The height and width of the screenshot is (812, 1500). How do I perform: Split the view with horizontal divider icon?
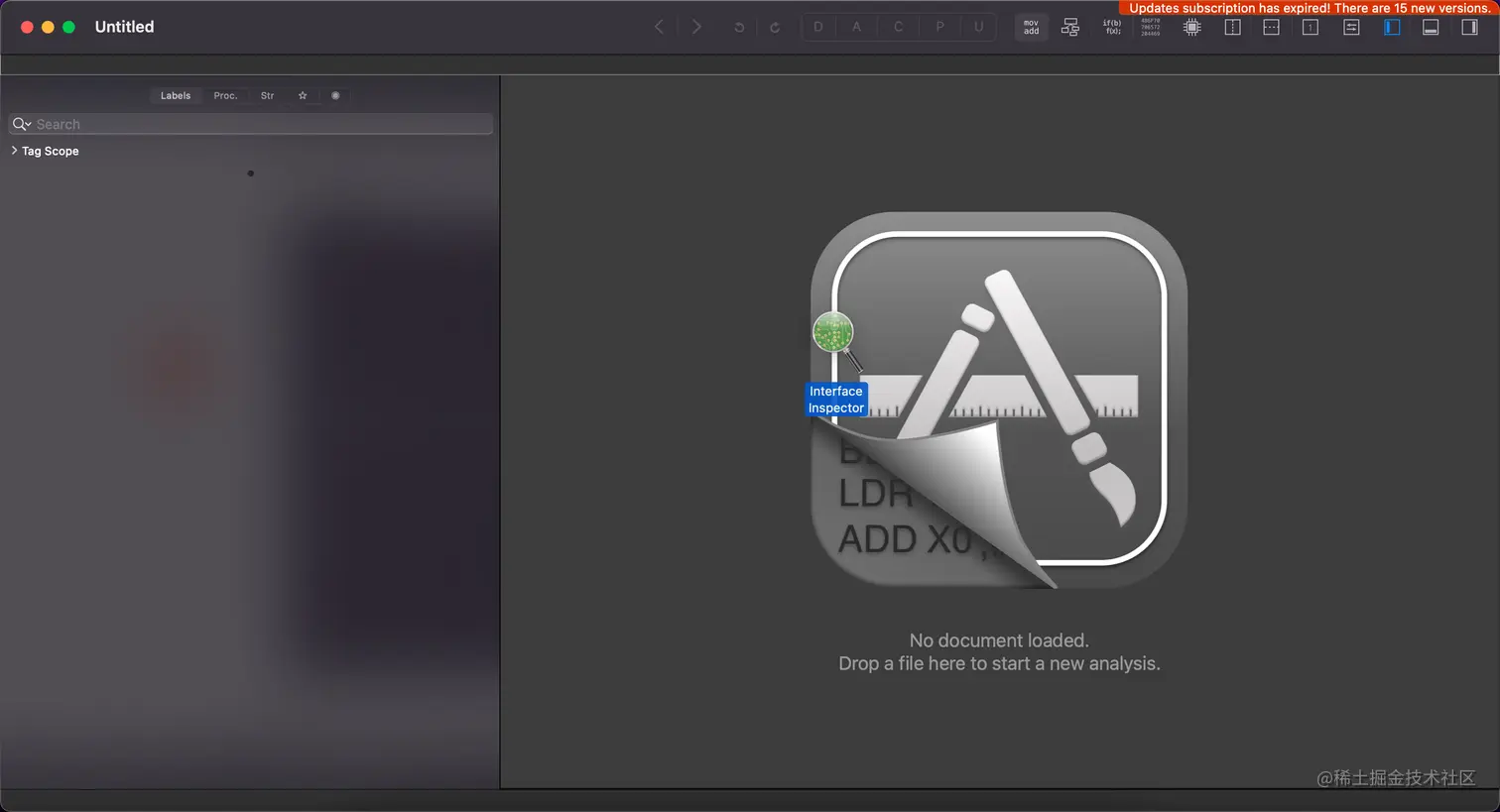tap(1271, 27)
